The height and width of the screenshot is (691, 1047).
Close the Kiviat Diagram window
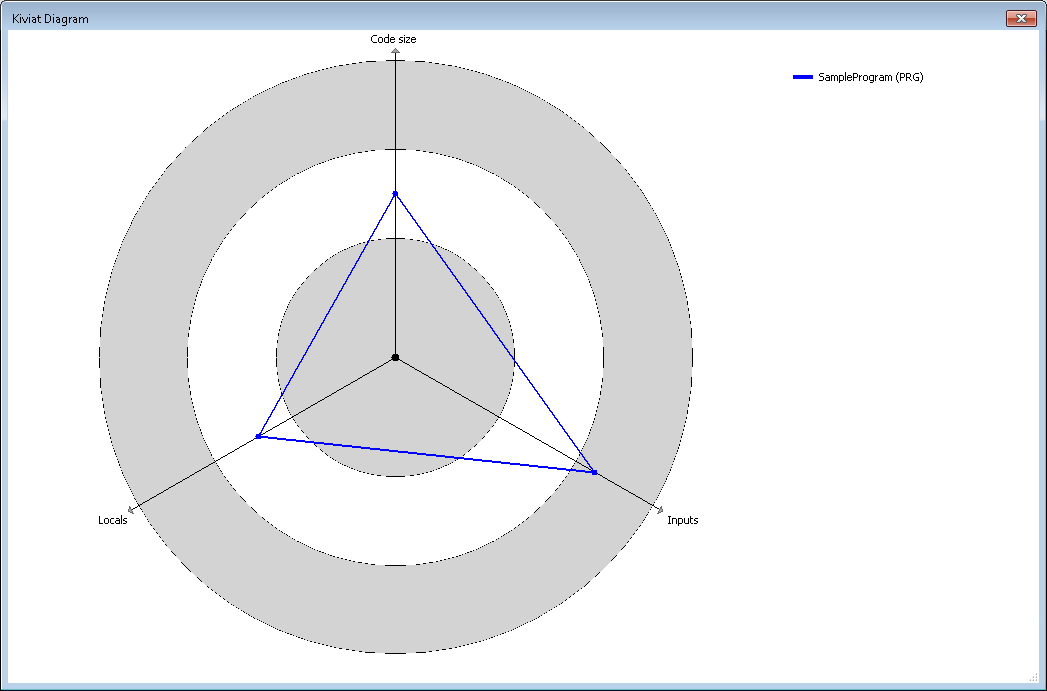[x=1021, y=19]
